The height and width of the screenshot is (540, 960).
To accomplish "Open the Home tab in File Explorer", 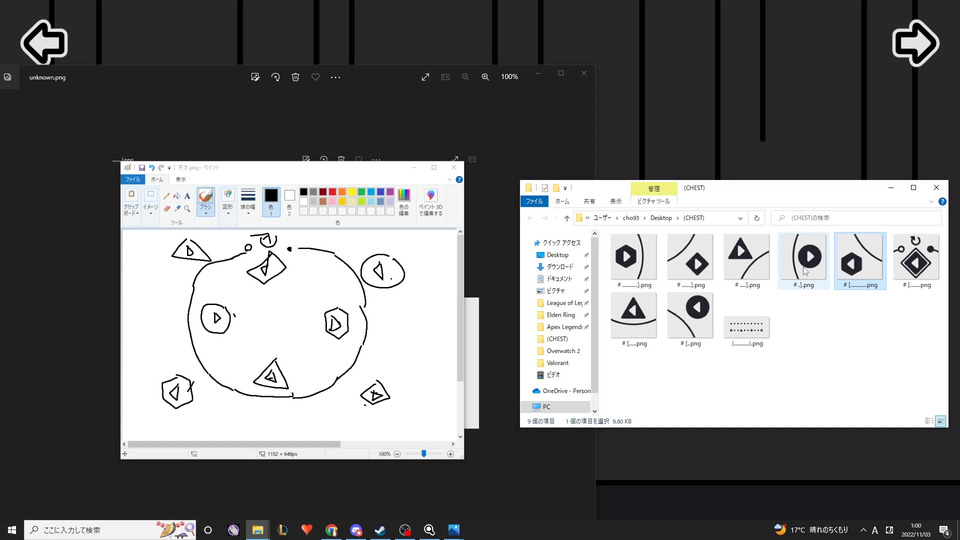I will (x=562, y=201).
